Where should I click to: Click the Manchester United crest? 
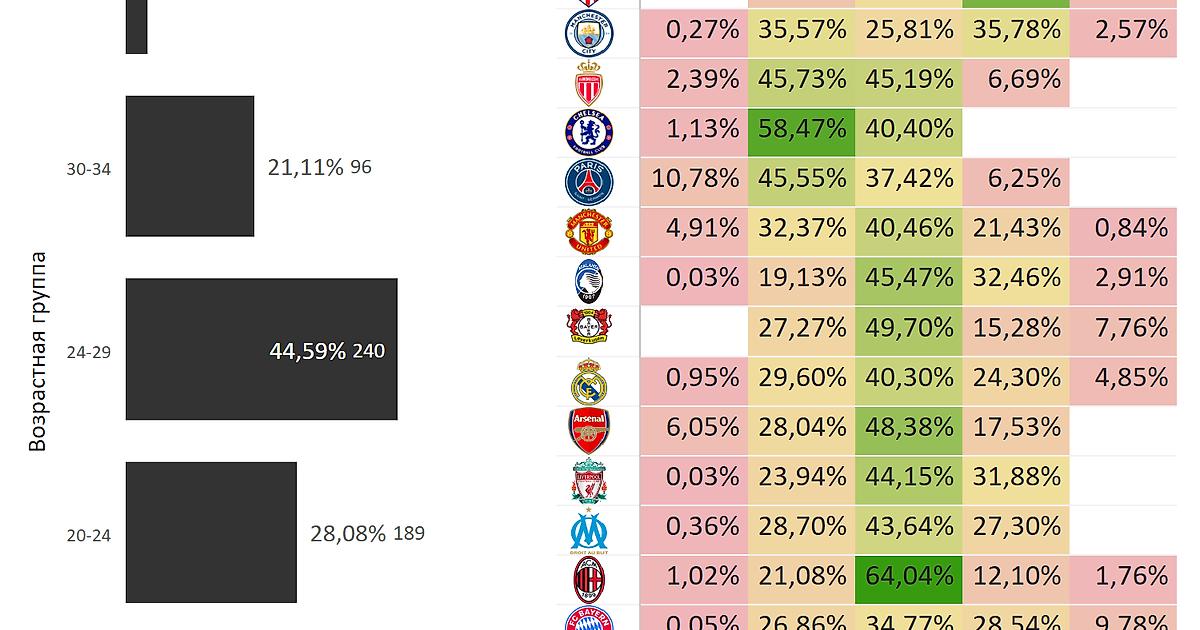[x=588, y=231]
